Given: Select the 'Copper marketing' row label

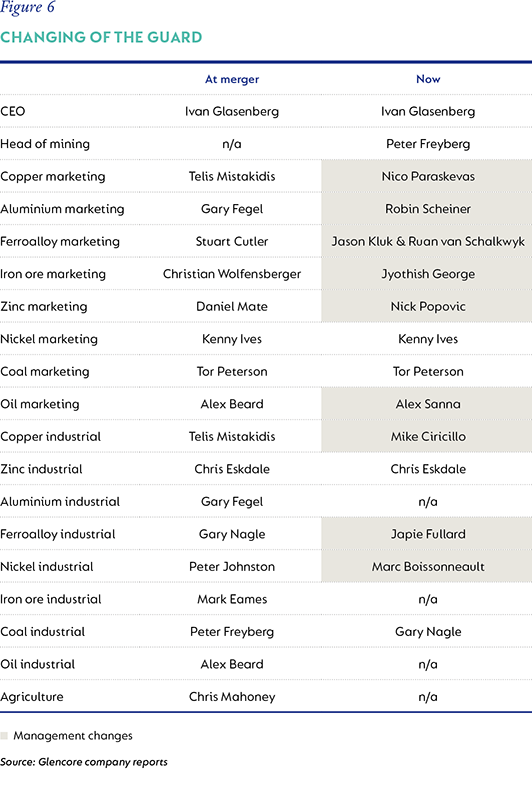Looking at the screenshot, I should point(53,176).
